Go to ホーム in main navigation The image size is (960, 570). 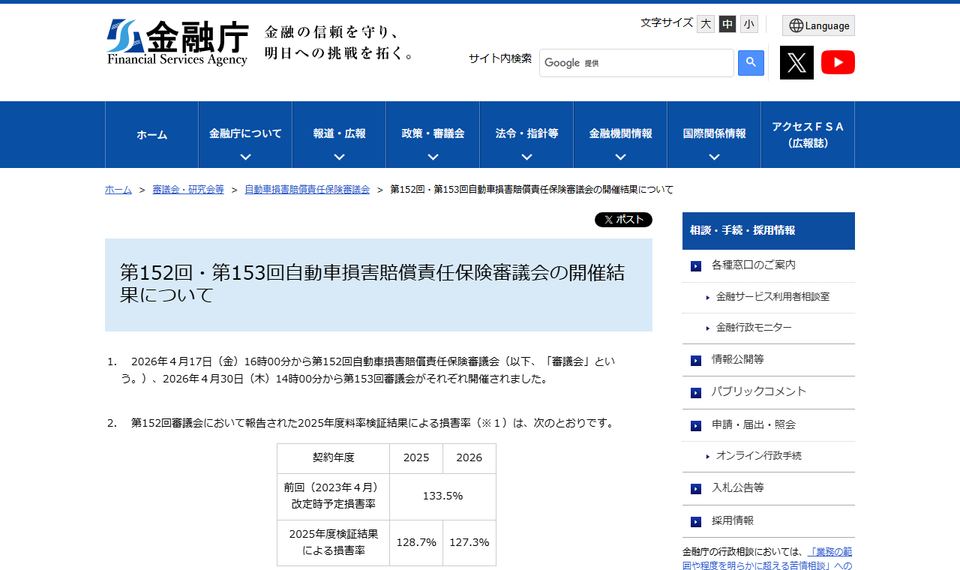pyautogui.click(x=152, y=135)
